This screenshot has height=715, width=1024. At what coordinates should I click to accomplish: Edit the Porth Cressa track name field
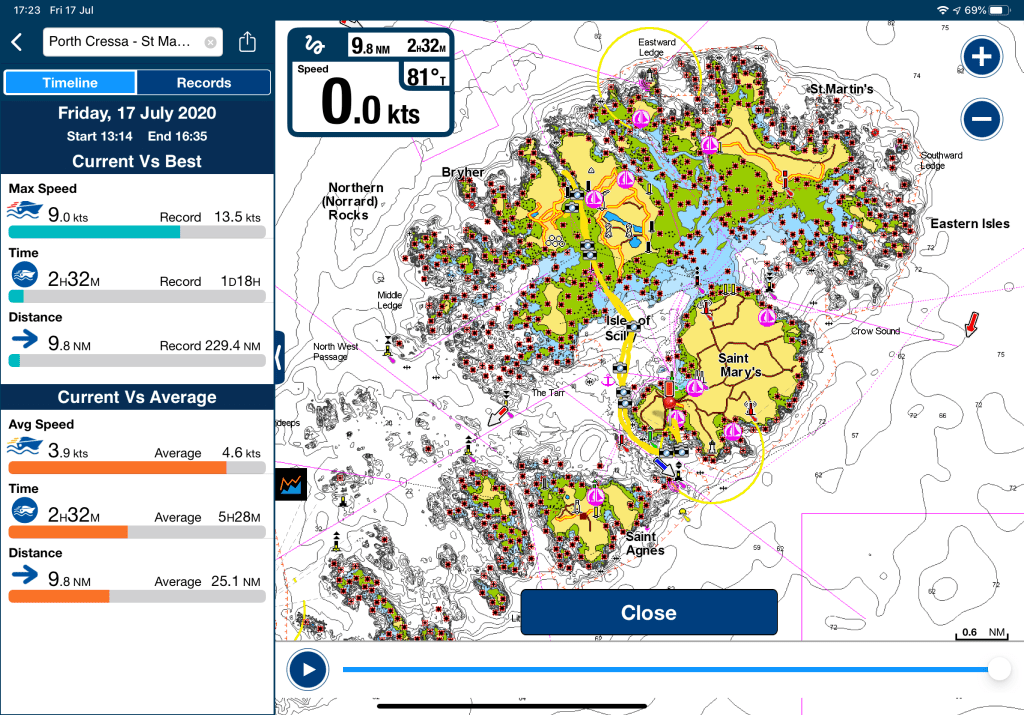tap(120, 42)
